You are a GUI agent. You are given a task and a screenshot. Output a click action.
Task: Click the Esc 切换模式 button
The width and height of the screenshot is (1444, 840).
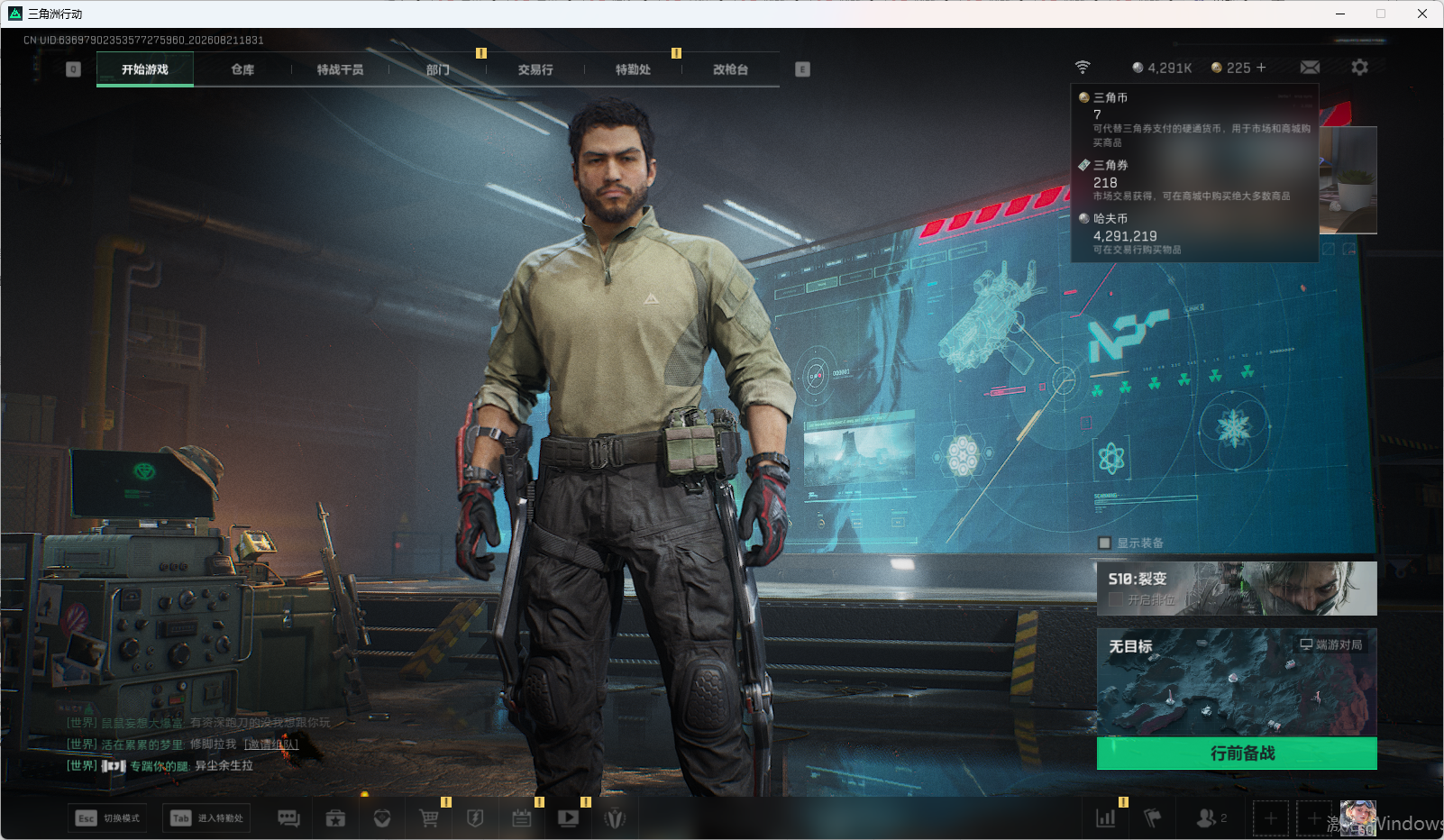(108, 818)
